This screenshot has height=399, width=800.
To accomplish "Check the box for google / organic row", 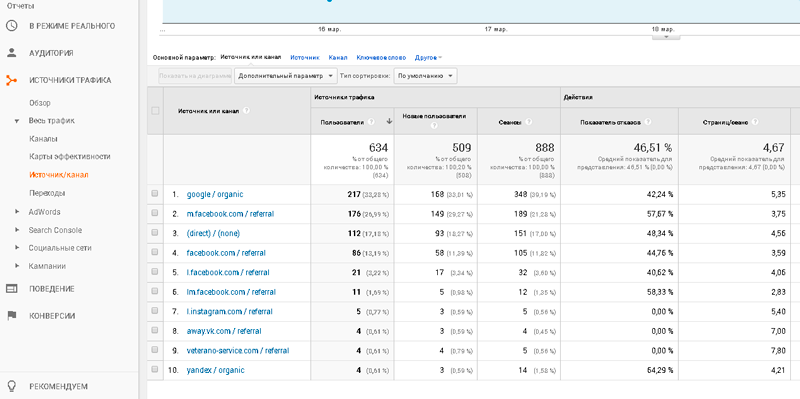I will click(x=155, y=194).
